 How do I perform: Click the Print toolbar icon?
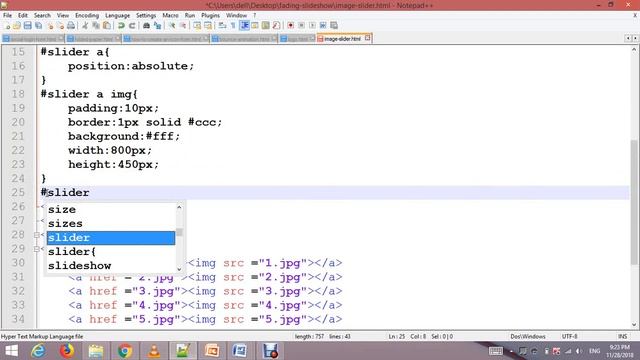pos(71,25)
